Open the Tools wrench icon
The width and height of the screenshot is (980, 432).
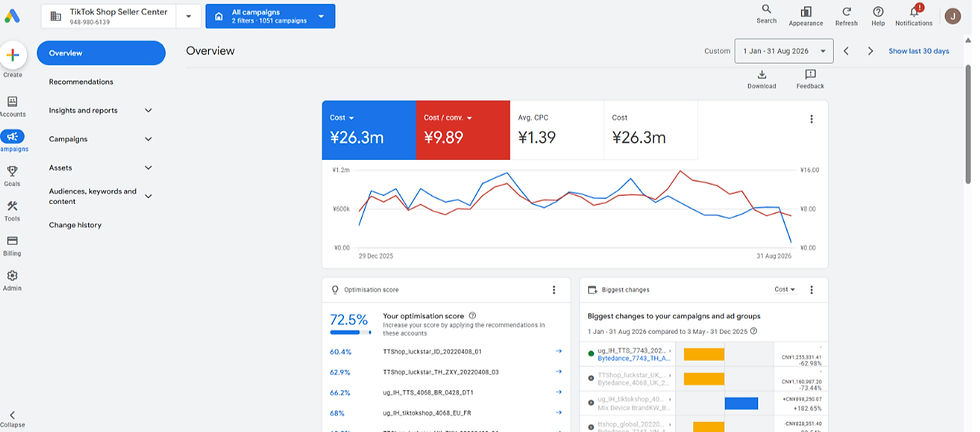[12, 206]
